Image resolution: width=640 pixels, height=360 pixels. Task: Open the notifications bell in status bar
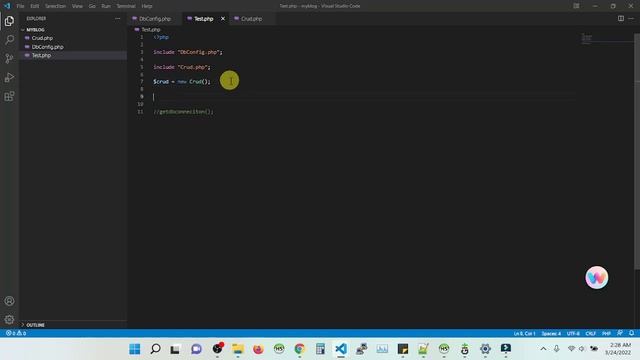[x=631, y=333]
